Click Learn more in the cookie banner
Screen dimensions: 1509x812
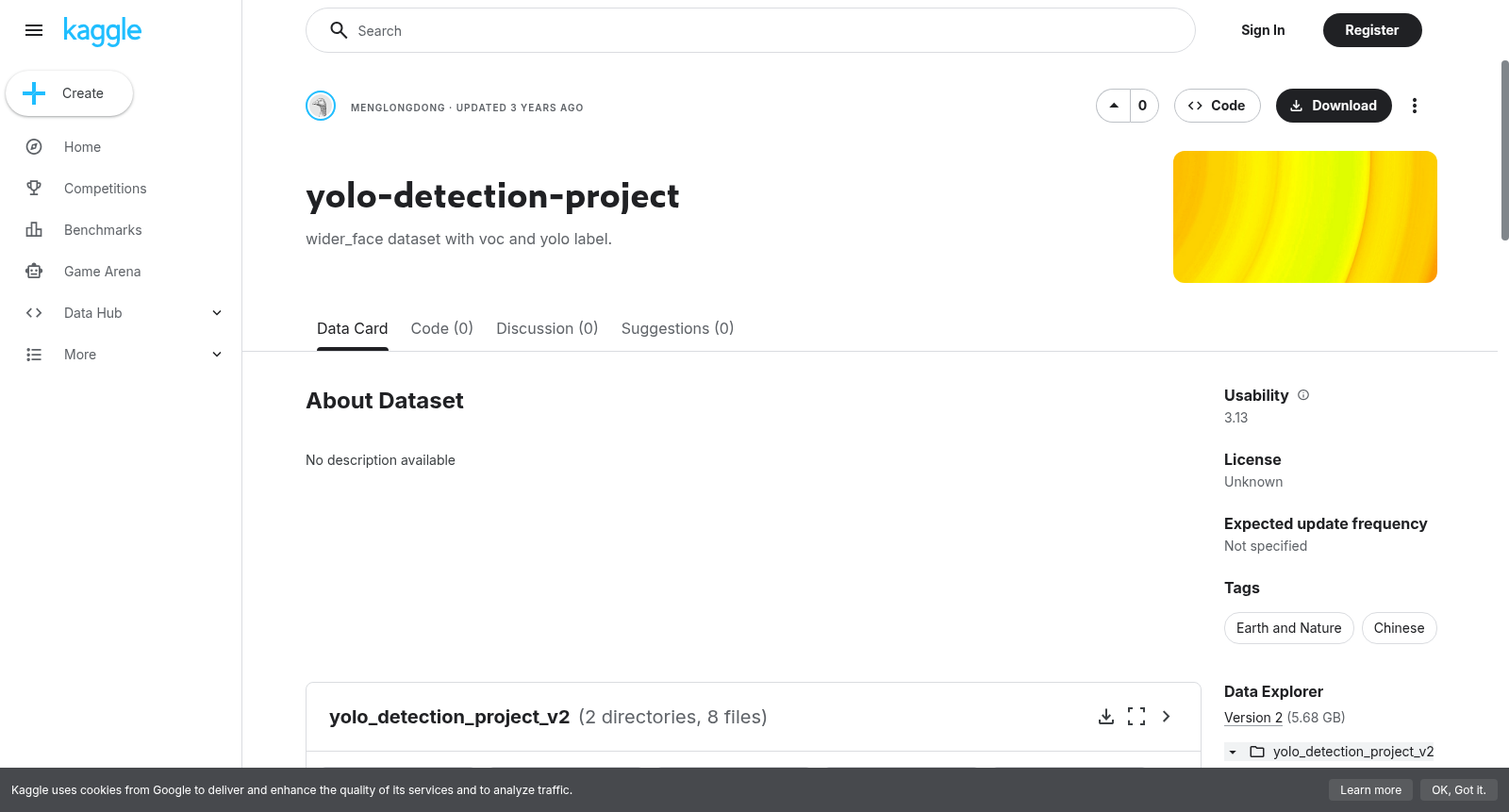click(x=1371, y=790)
